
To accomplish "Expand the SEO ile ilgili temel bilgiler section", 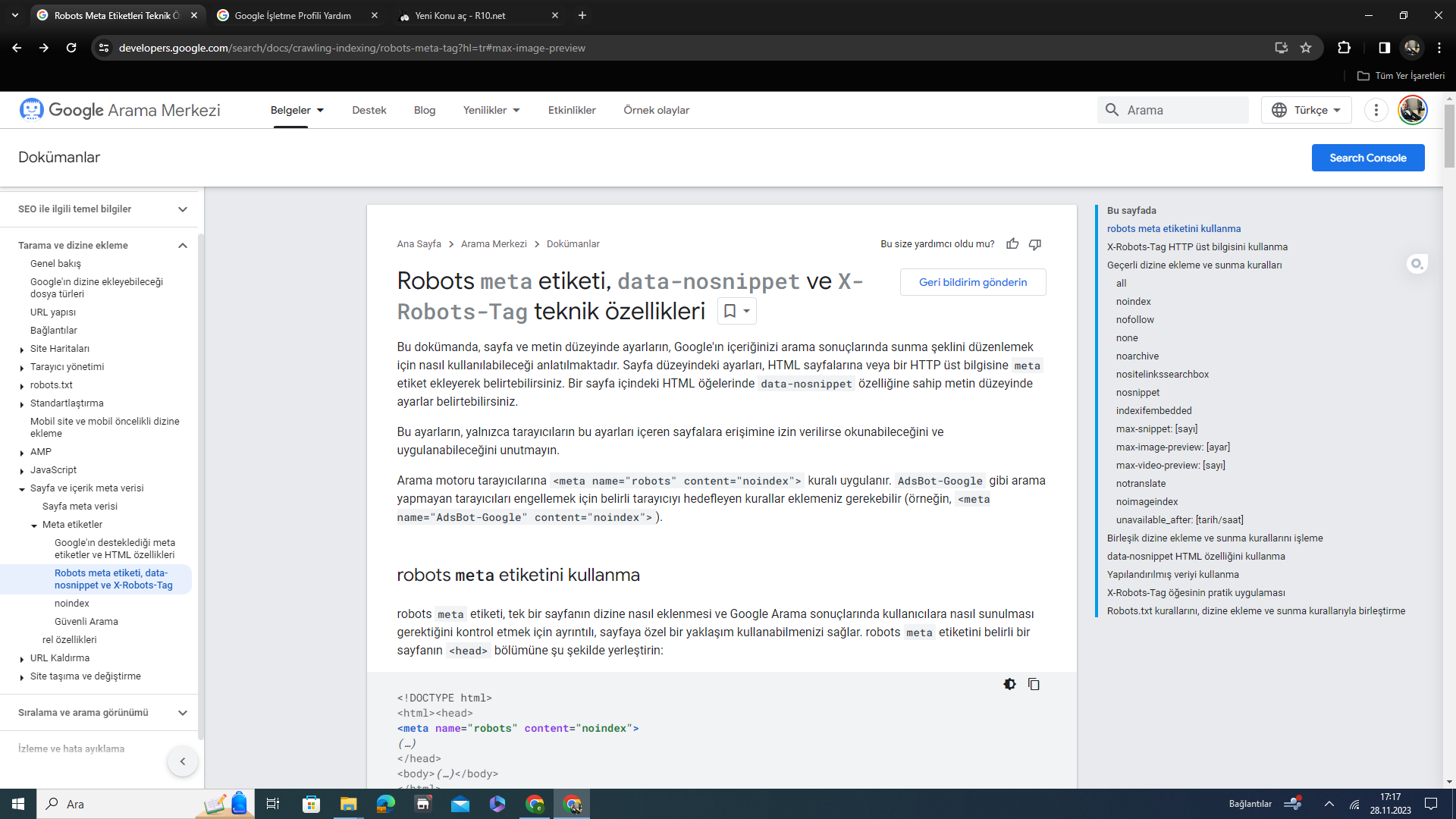I will coord(183,209).
